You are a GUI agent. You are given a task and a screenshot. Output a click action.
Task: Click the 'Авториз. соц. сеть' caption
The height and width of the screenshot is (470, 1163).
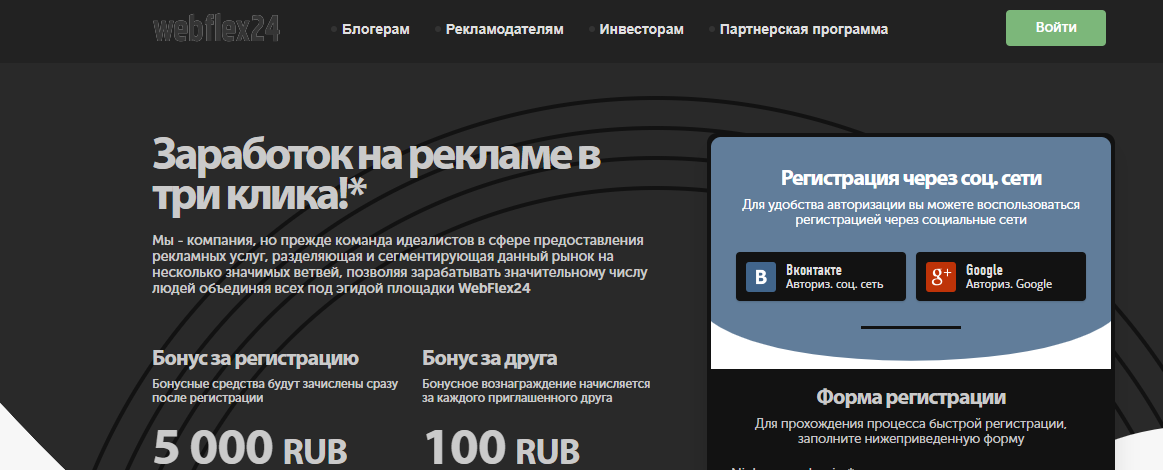pyautogui.click(x=834, y=284)
